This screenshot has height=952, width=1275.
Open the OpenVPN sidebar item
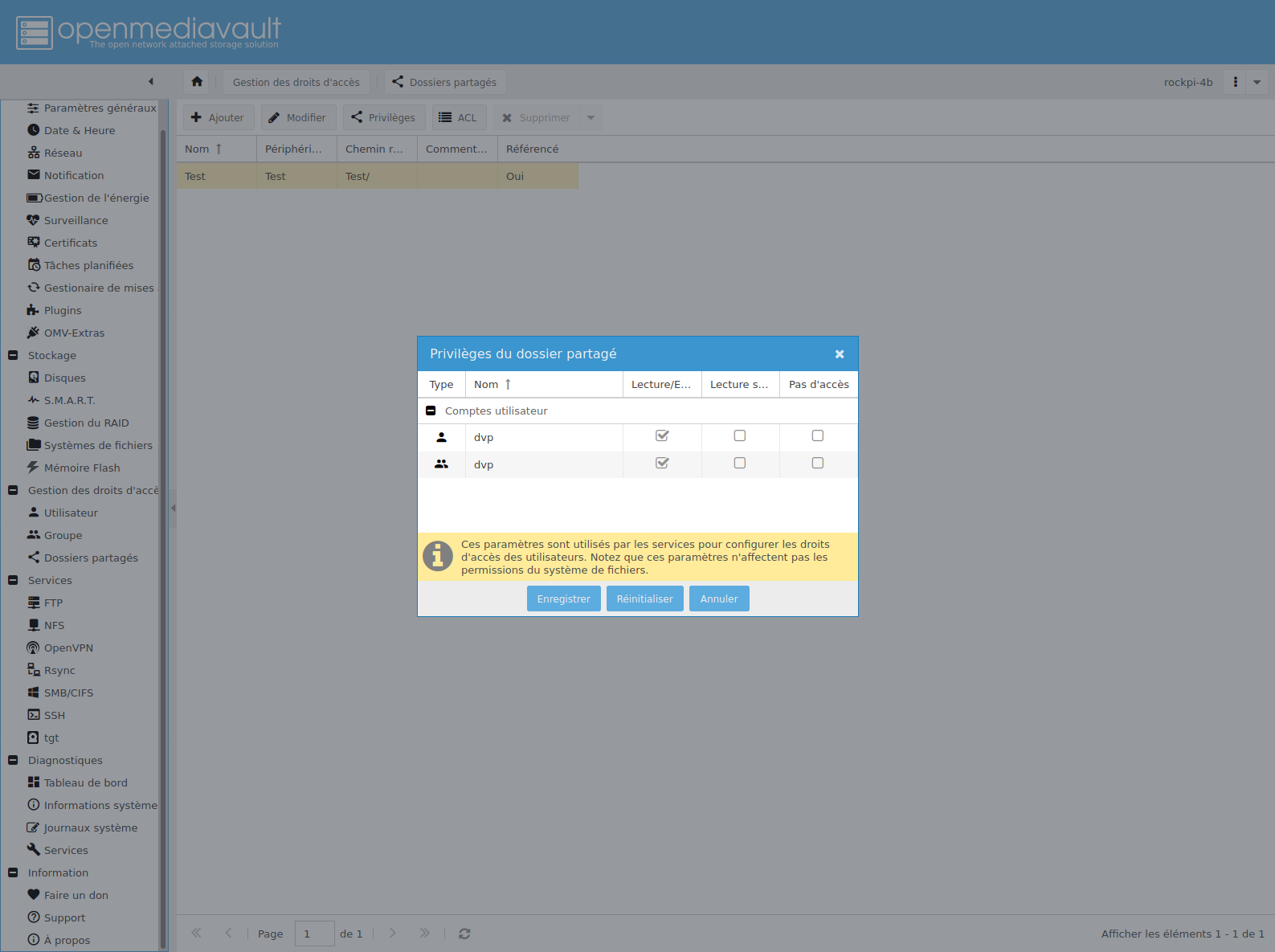[68, 648]
